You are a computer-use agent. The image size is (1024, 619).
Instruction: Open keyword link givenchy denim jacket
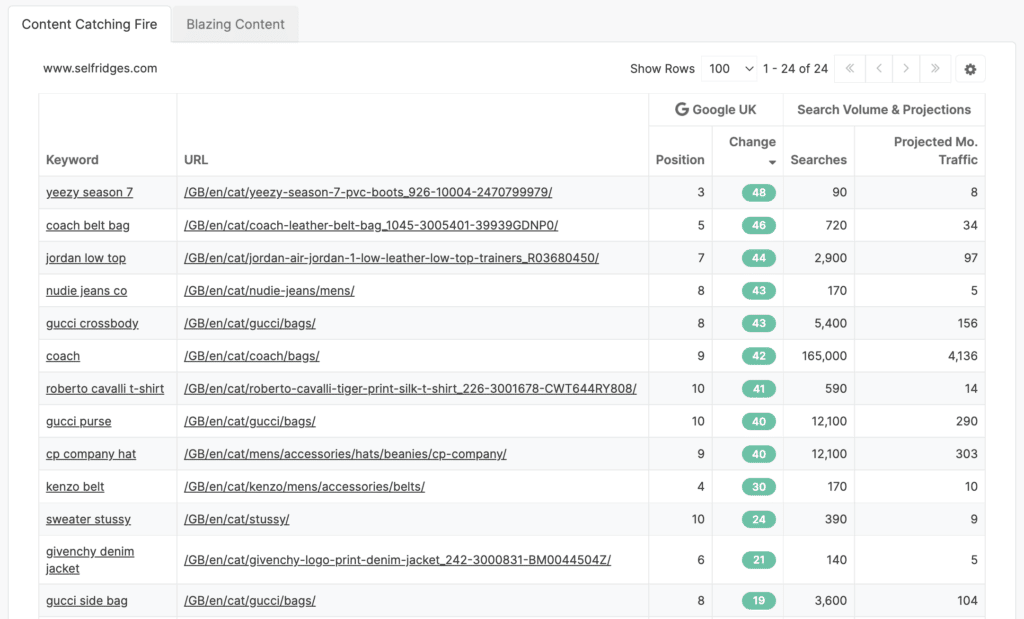[x=89, y=560]
